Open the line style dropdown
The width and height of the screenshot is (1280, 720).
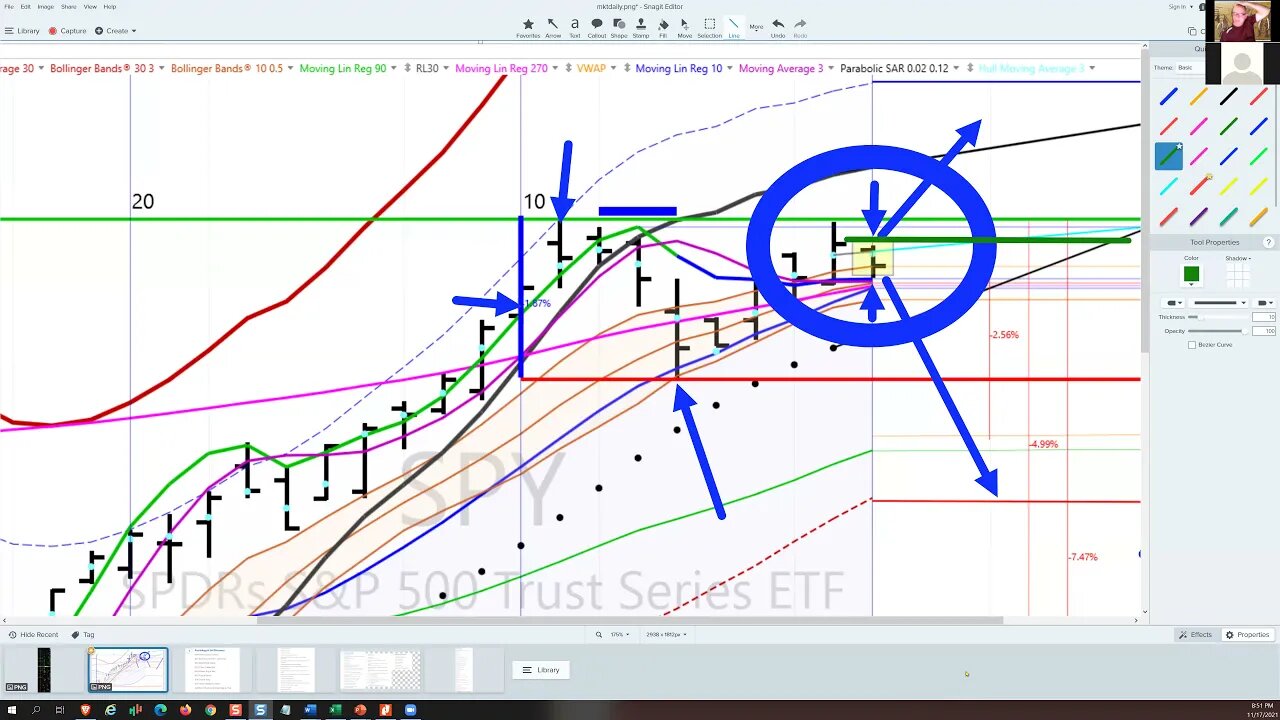[x=1219, y=302]
